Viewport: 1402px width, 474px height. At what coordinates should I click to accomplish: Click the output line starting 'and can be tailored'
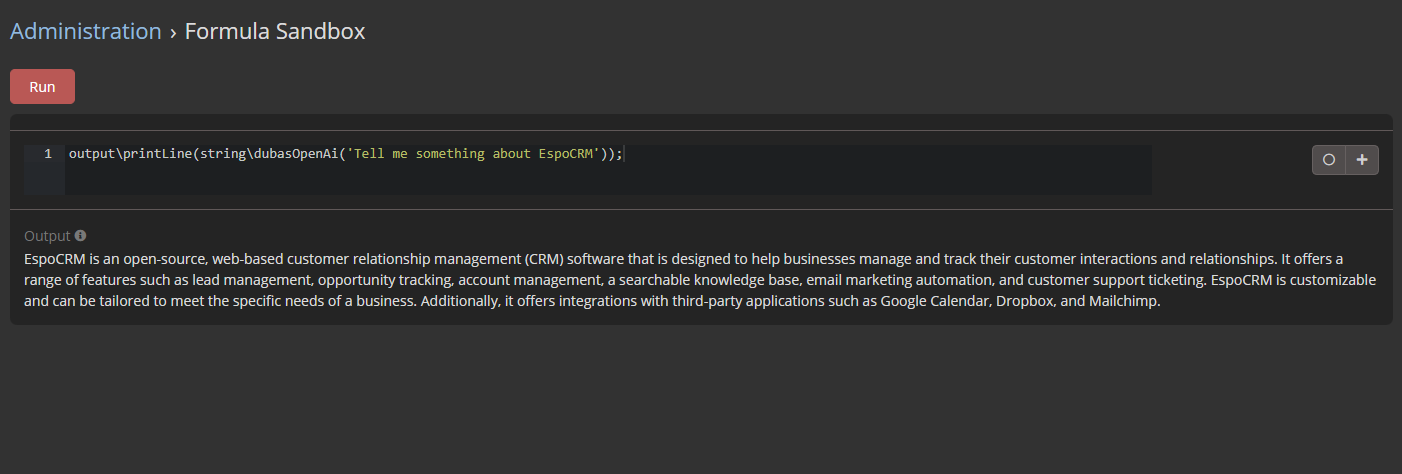tap(592, 302)
